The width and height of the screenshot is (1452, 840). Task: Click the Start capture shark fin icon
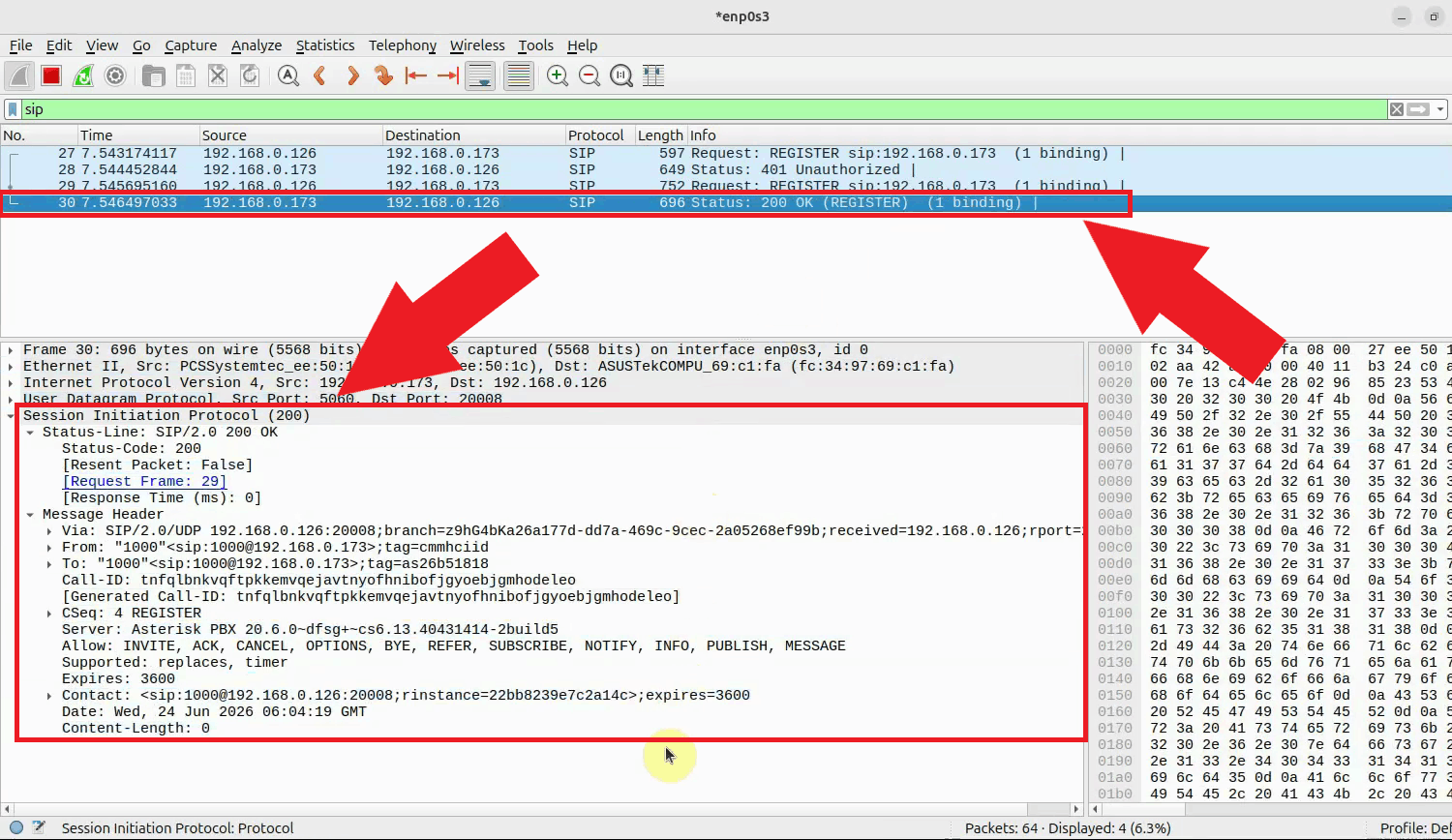[x=20, y=75]
